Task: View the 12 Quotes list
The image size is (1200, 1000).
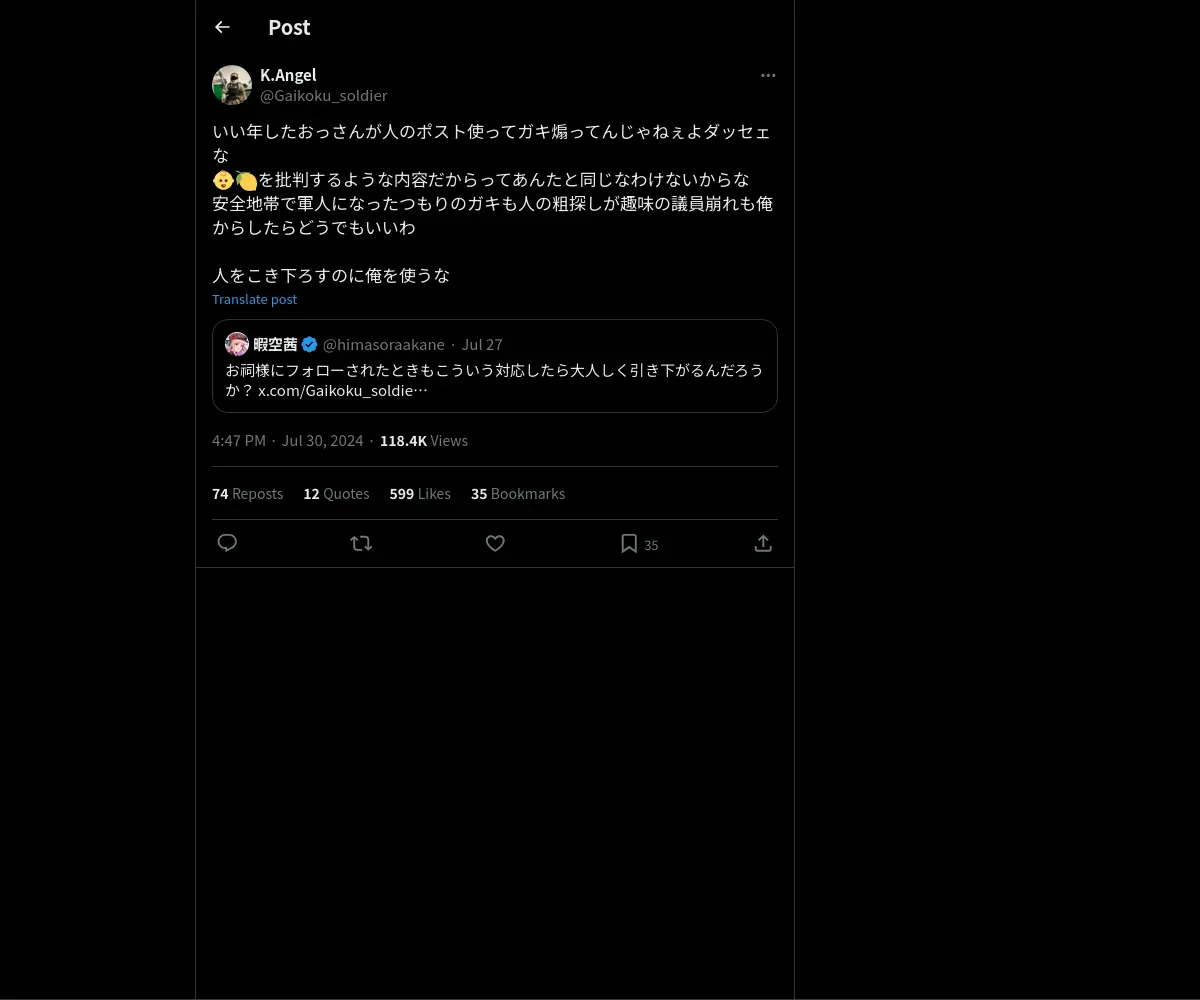Action: tap(336, 494)
